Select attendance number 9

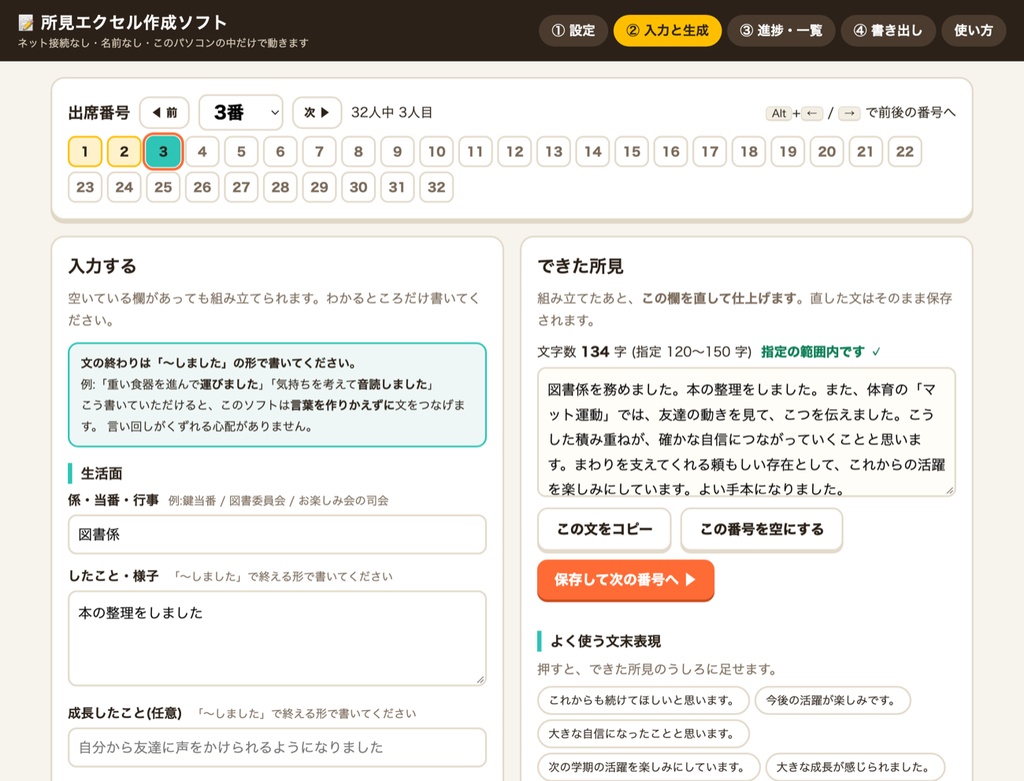tap(397, 151)
